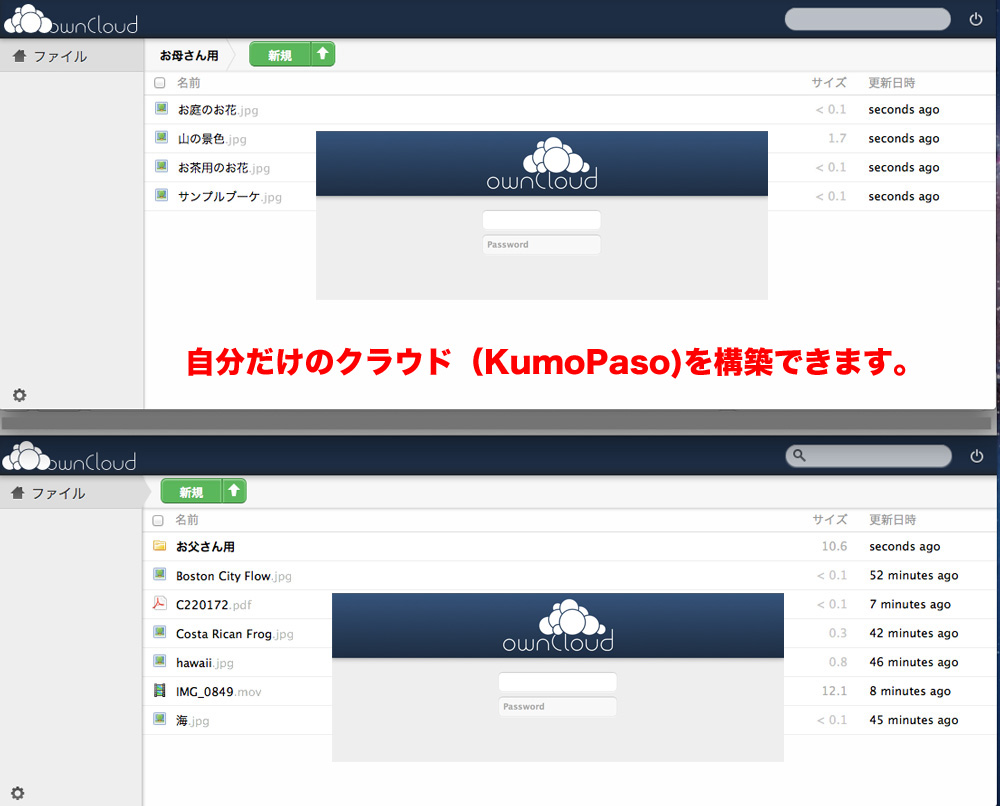Open IMG_0849.mov file
1000x806 pixels.
coord(219,691)
